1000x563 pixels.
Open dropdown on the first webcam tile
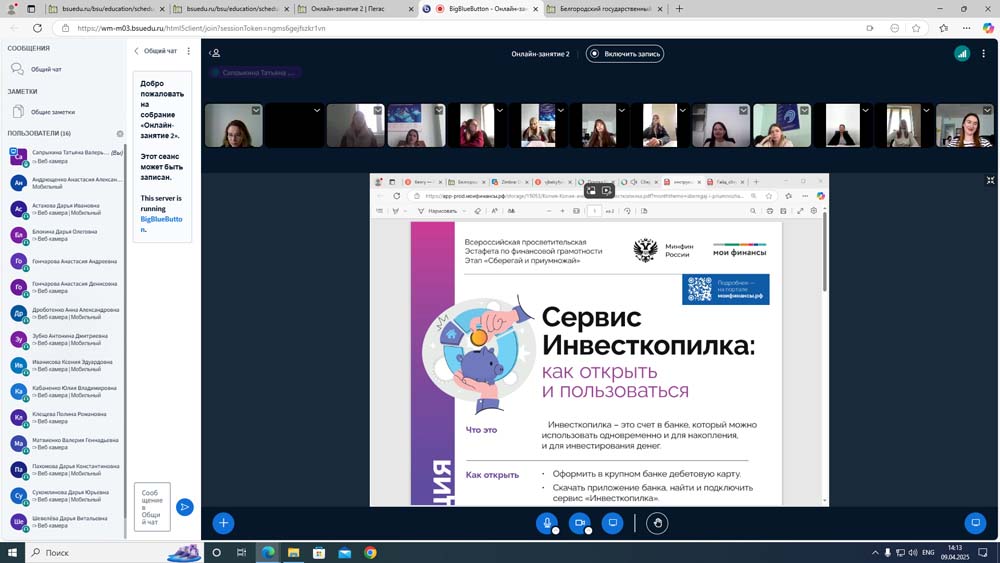pos(256,110)
